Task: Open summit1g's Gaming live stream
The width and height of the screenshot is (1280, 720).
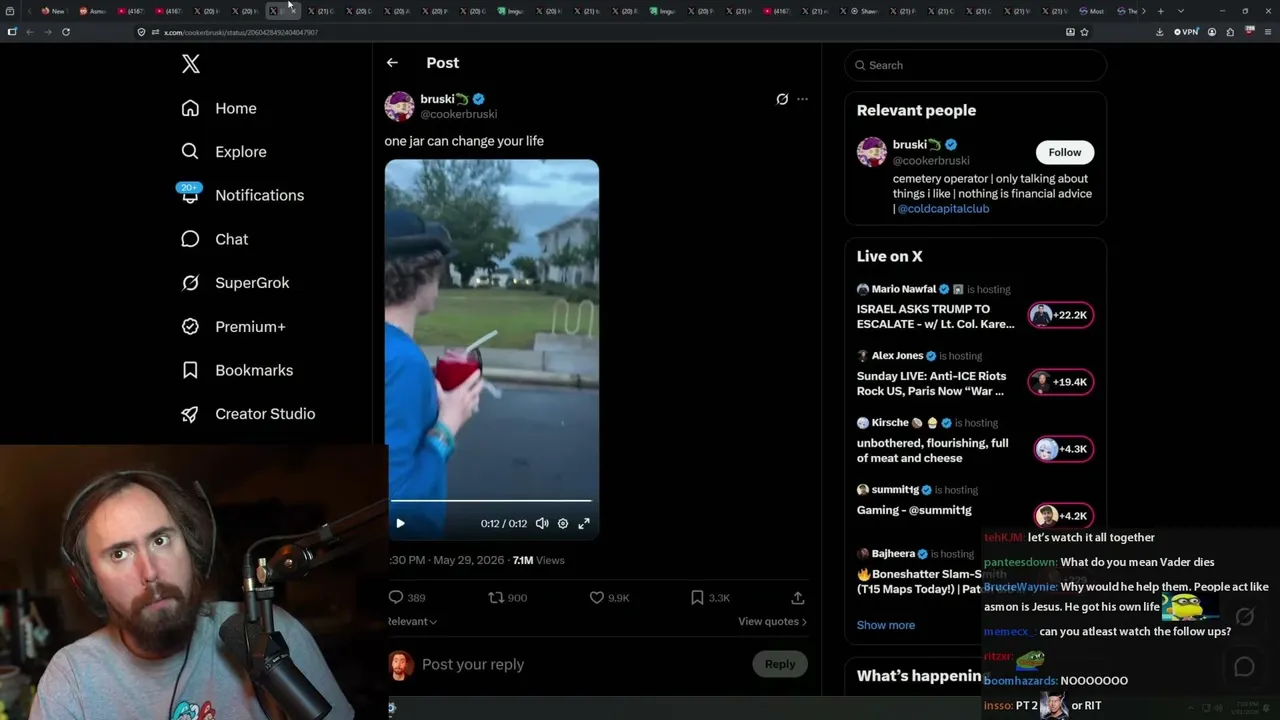Action: [914, 510]
